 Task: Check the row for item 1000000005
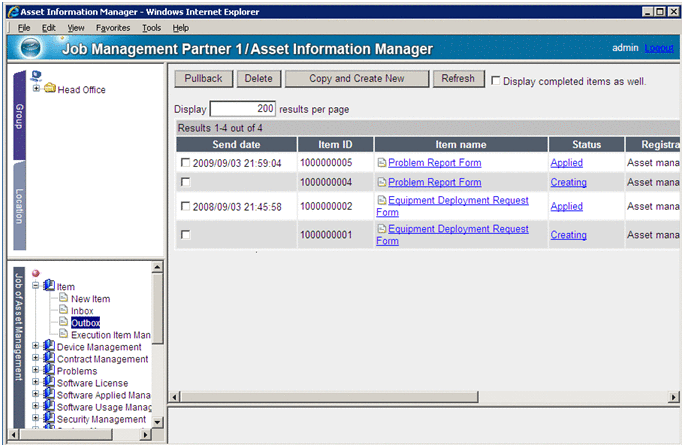pyautogui.click(x=184, y=163)
